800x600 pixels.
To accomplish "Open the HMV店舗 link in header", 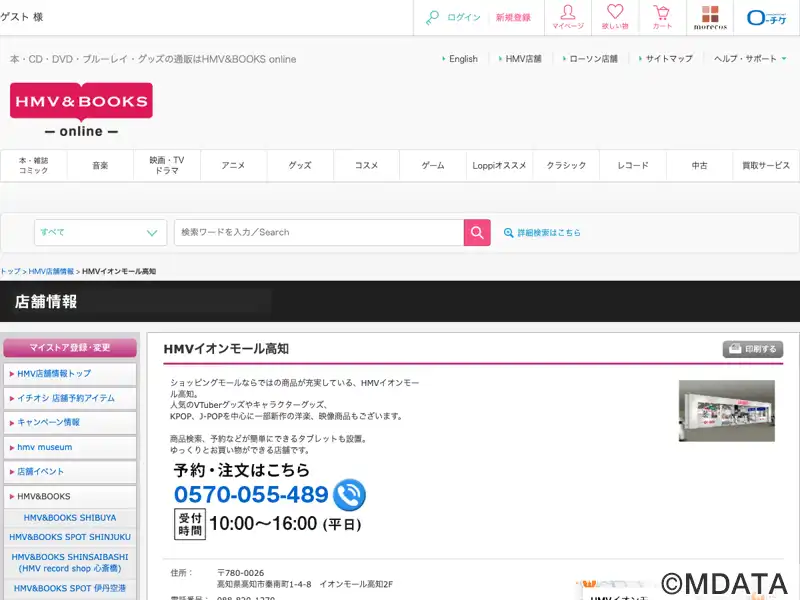I will (x=523, y=59).
